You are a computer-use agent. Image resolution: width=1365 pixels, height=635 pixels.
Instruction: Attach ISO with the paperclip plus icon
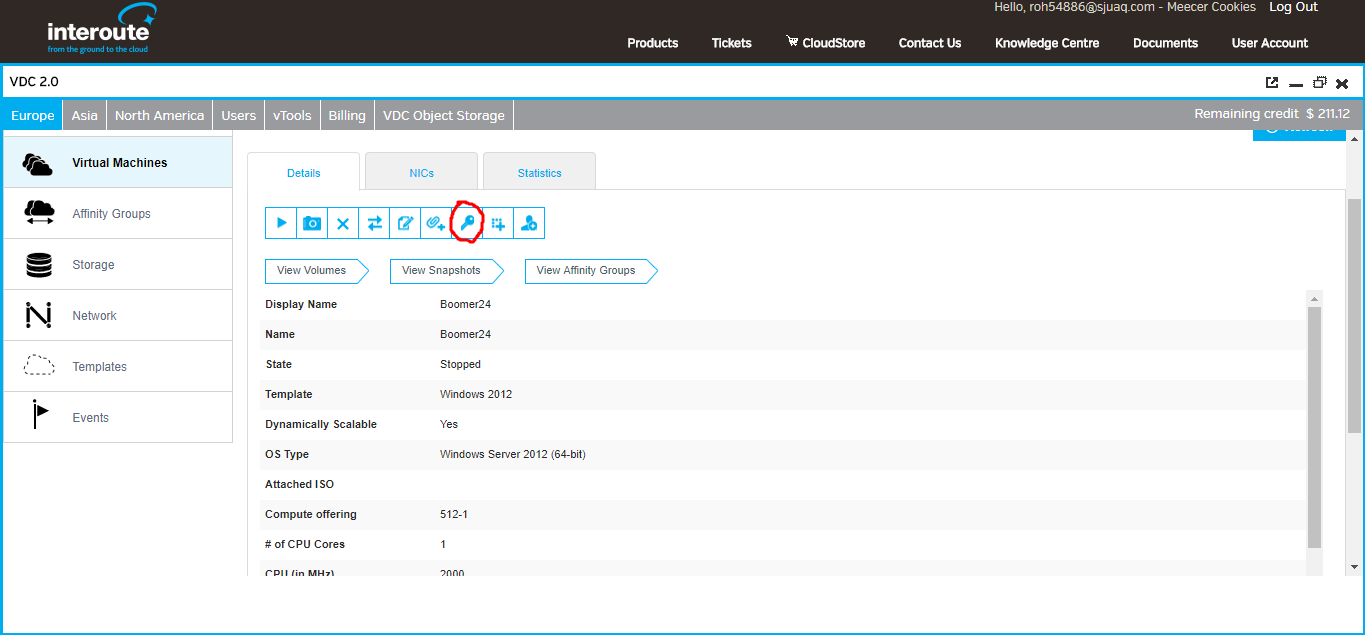point(436,223)
